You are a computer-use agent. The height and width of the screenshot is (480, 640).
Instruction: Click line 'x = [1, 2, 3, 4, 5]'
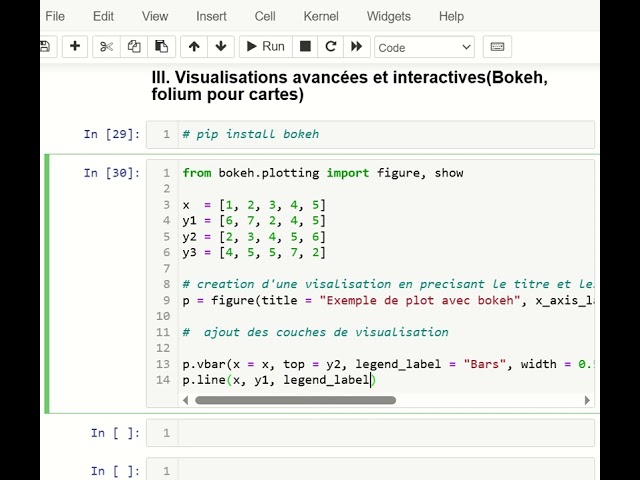pos(254,205)
